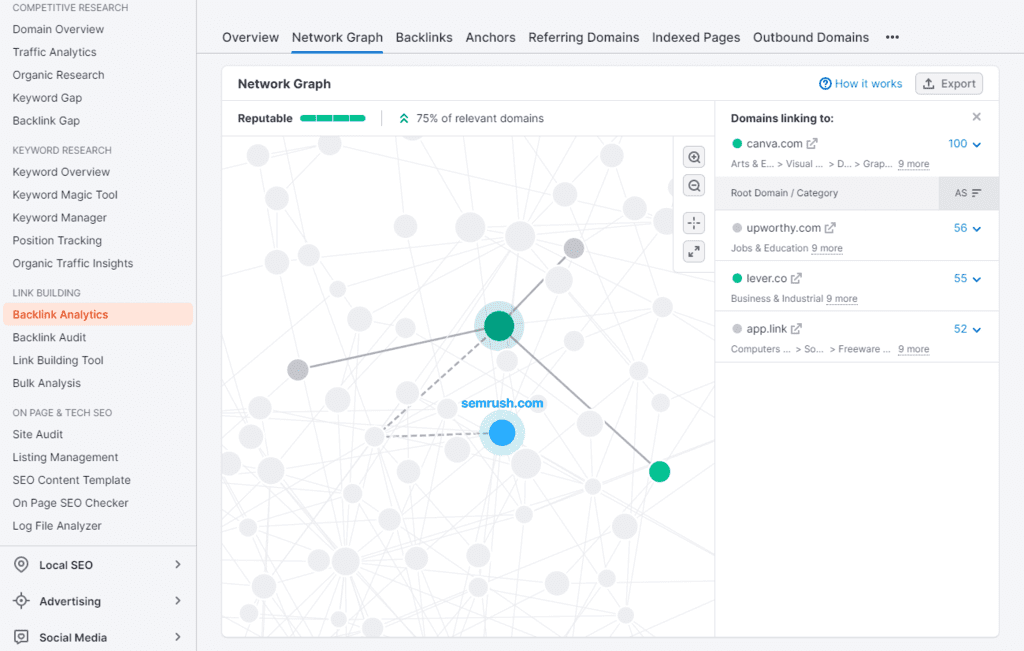This screenshot has width=1024, height=651.
Task: Select the gray node left of center
Action: point(298,370)
